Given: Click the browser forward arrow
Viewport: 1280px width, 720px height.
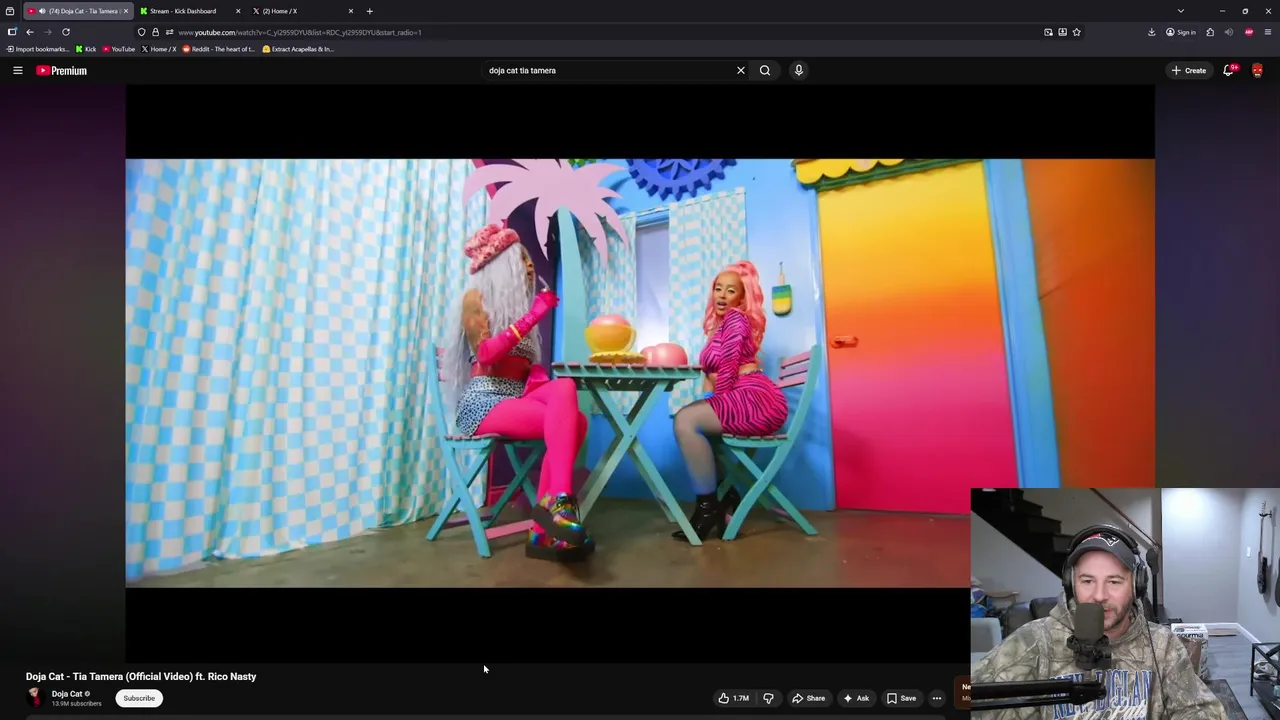Looking at the screenshot, I should (47, 32).
